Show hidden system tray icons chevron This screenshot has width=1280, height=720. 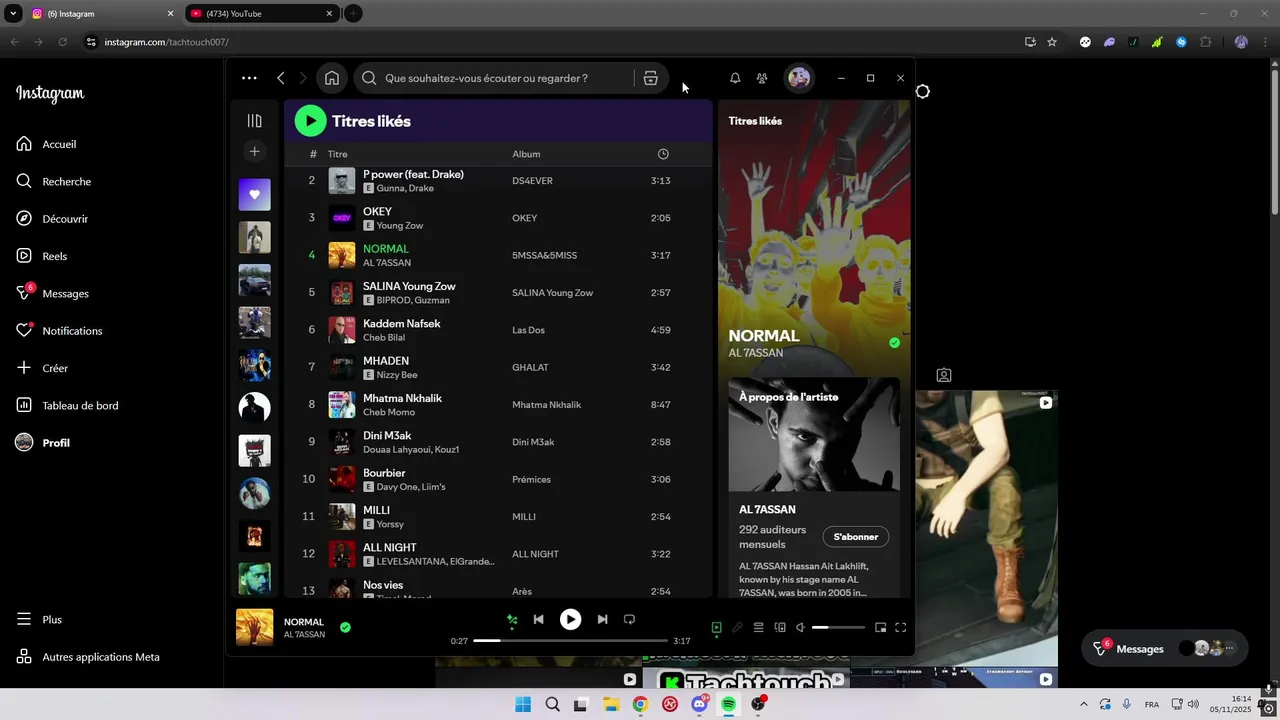(x=1083, y=704)
